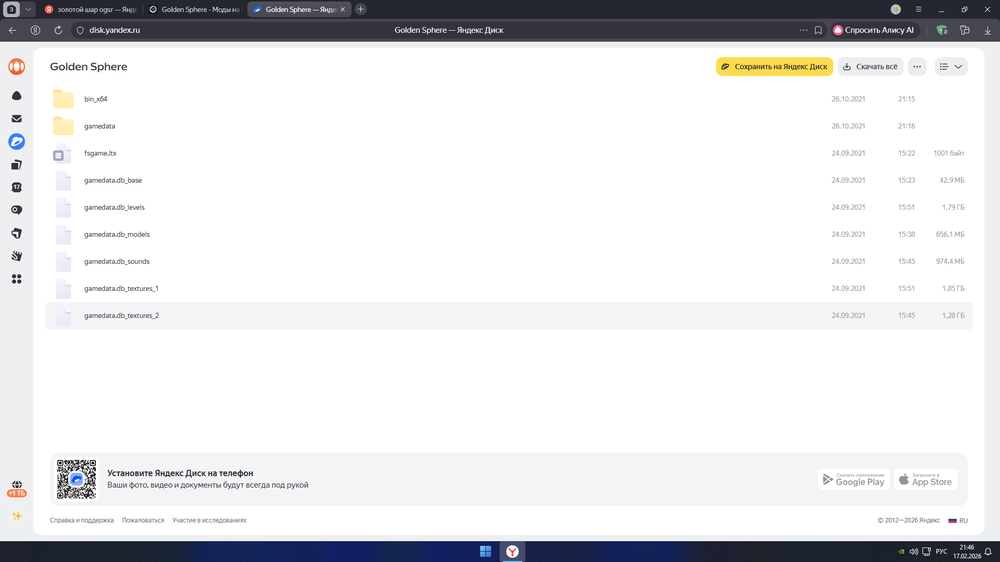Select the gamedata.db_sounds file row
The width and height of the screenshot is (1000, 562).
(x=508, y=262)
